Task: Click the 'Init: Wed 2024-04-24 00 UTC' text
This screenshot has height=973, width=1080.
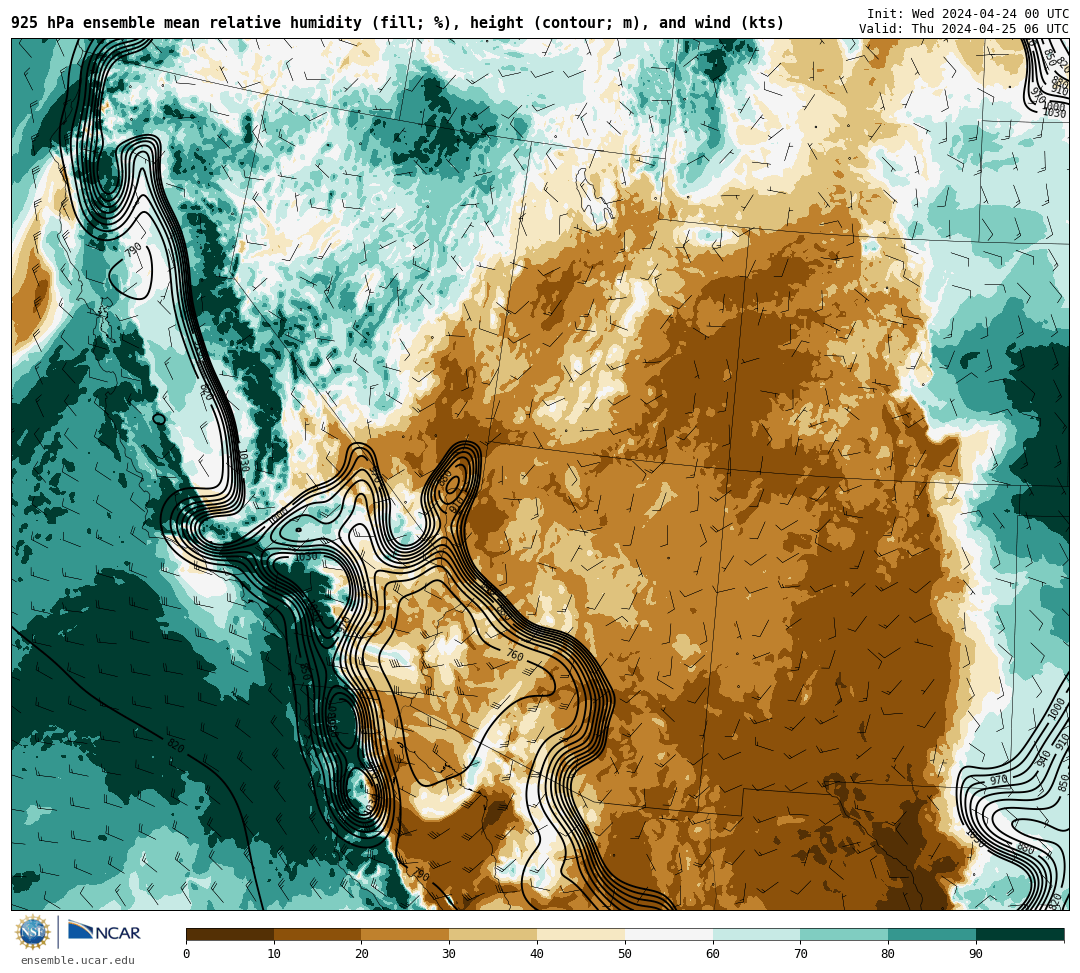Action: (968, 14)
